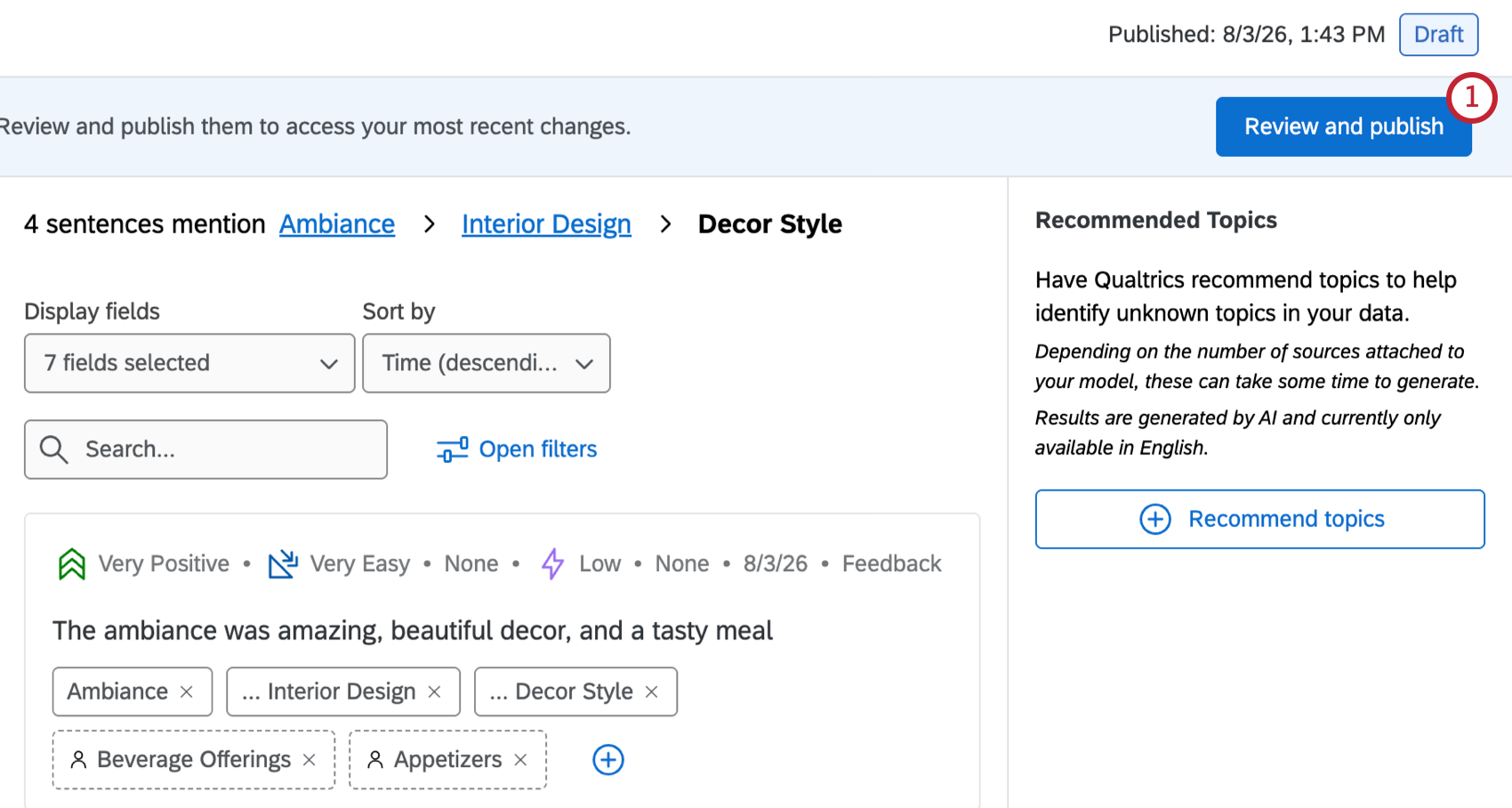This screenshot has height=808, width=1512.
Task: Click the Interior Design topic tag
Action: 342,691
